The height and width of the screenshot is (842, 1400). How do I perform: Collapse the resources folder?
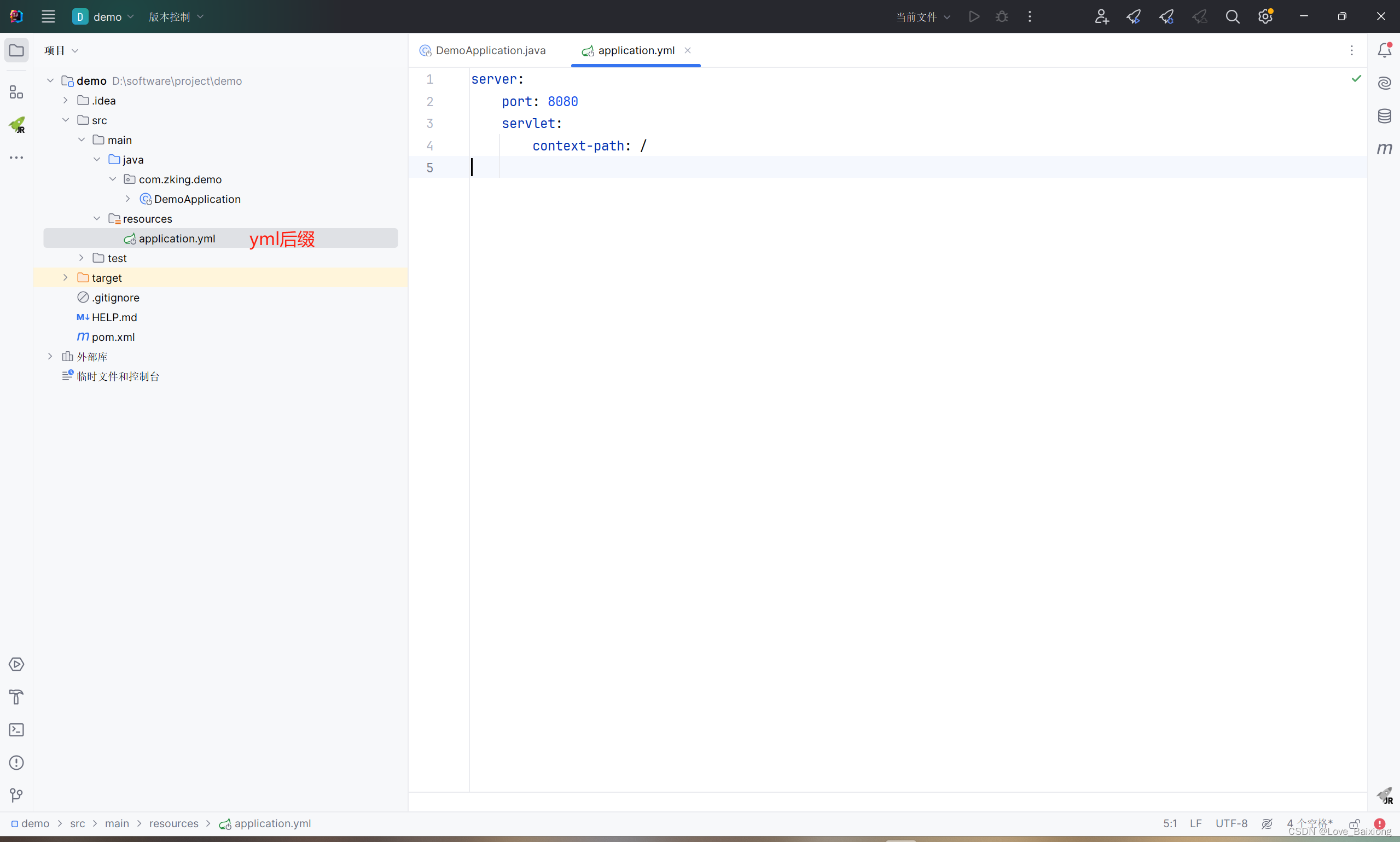97,218
